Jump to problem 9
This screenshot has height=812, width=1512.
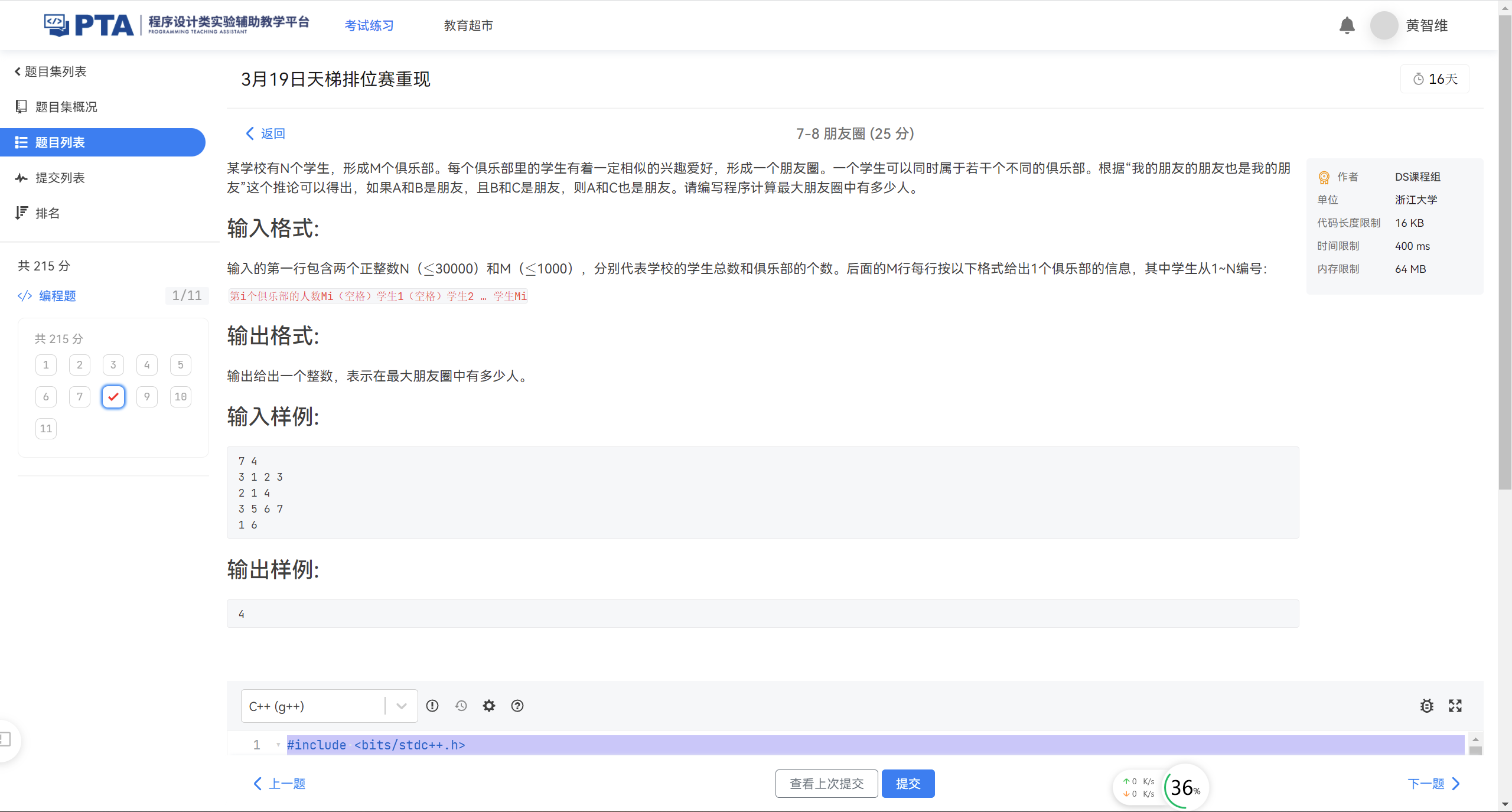tap(147, 397)
